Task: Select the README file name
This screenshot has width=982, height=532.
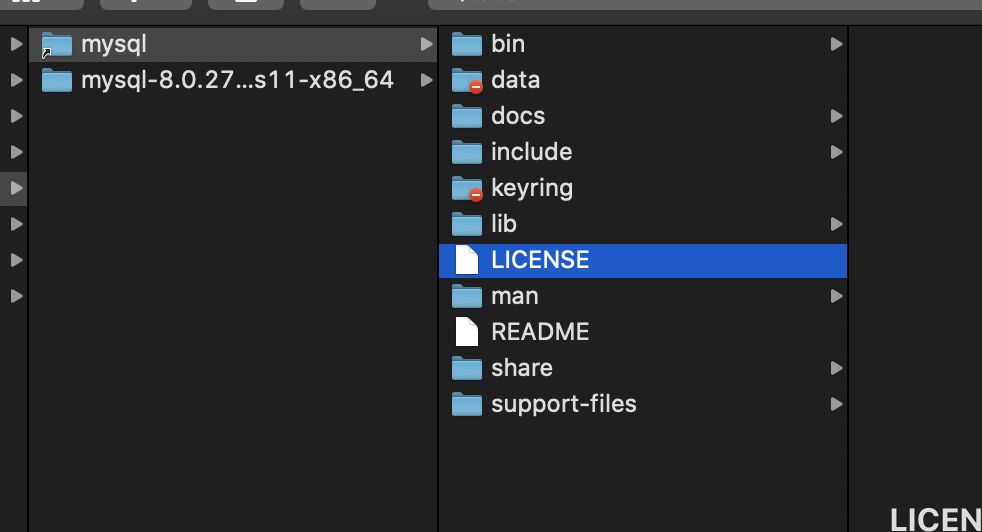Action: 540,332
